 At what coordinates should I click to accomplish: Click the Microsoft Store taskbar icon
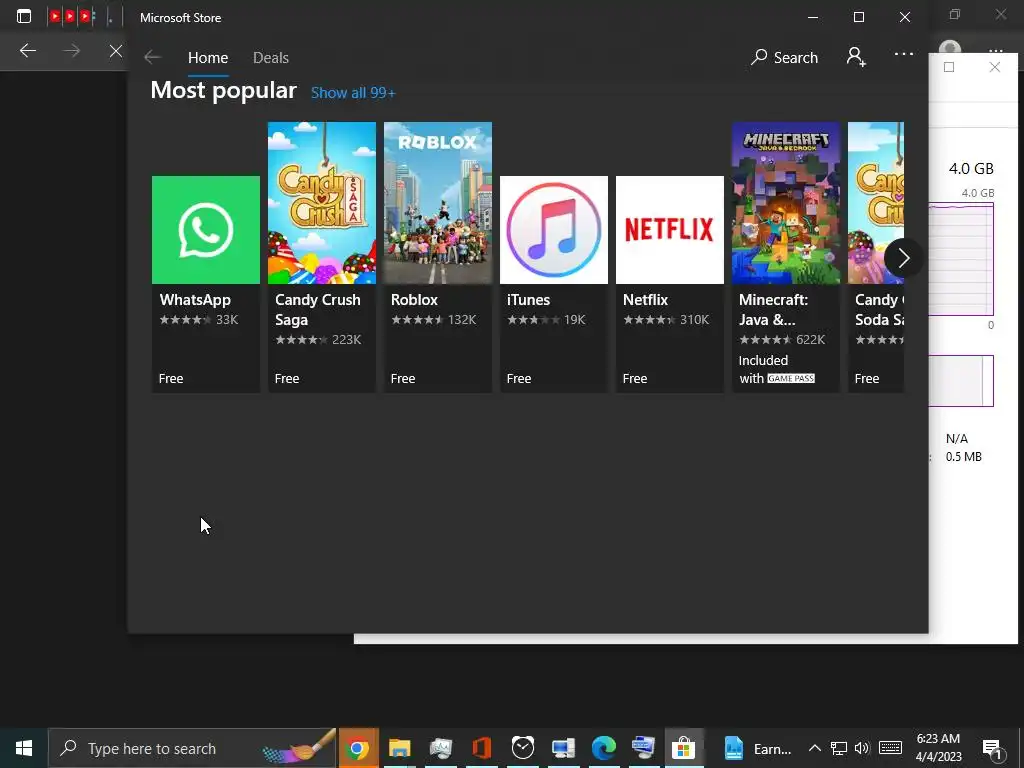(684, 748)
